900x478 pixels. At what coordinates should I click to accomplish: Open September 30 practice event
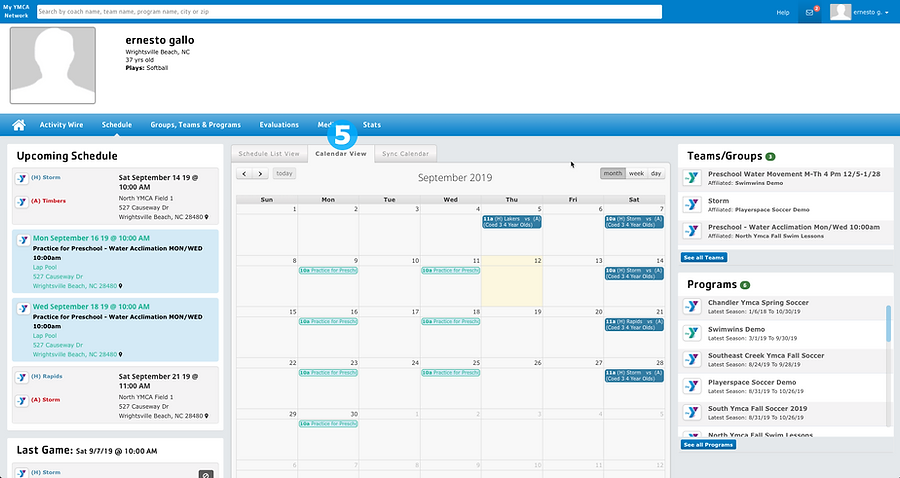(328, 423)
